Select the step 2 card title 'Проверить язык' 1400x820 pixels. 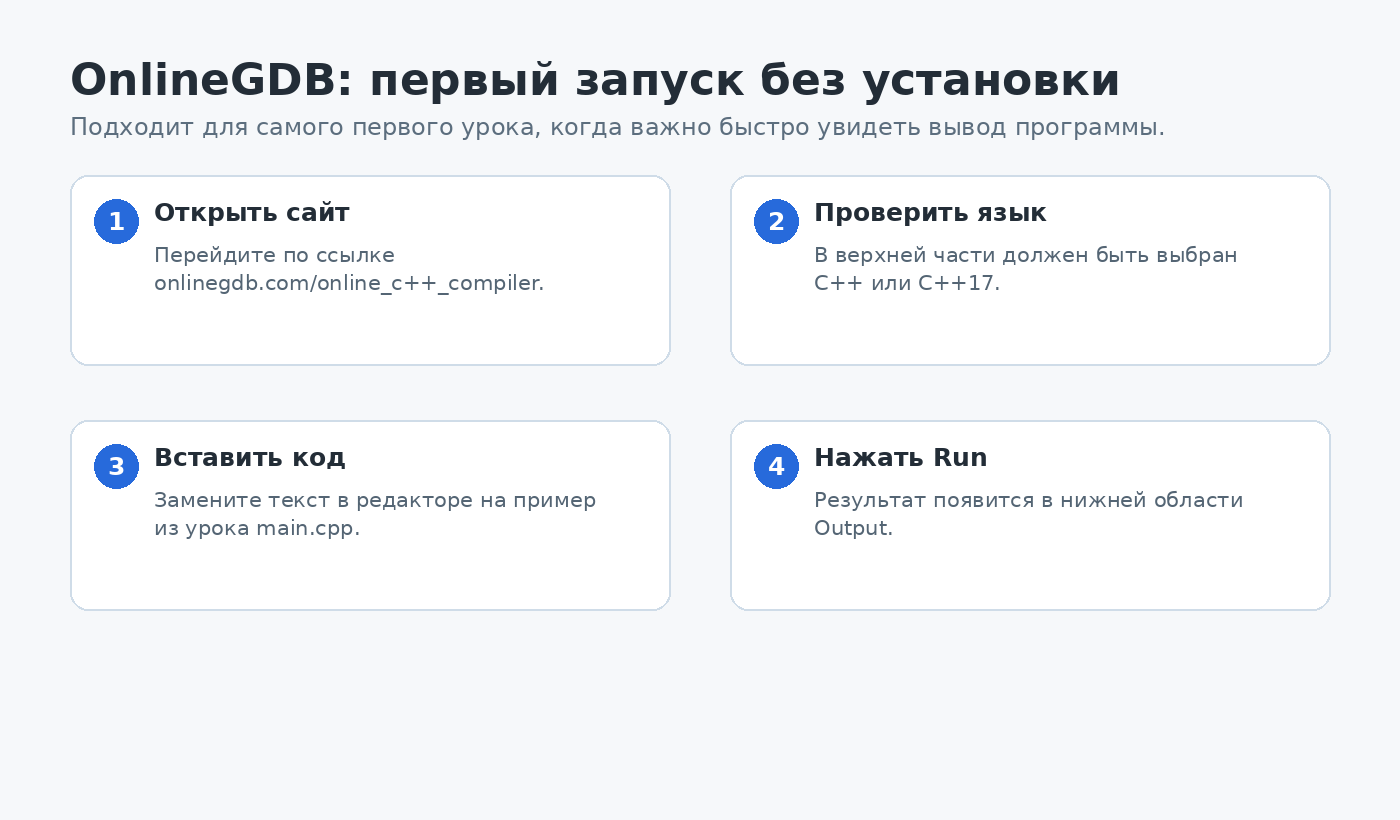pos(930,213)
